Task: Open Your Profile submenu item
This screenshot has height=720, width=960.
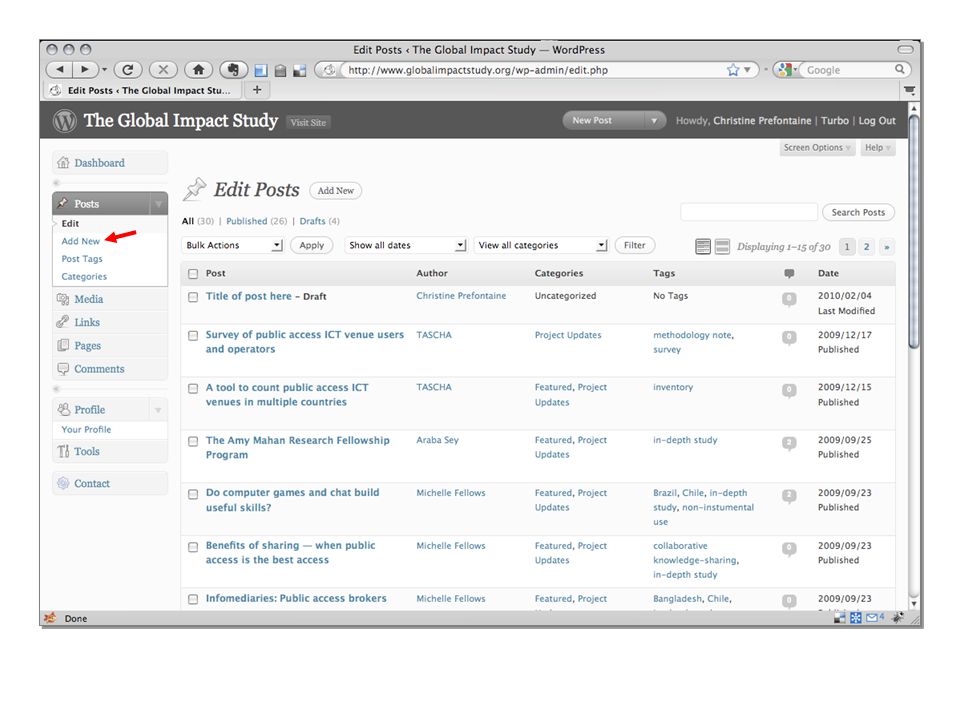Action: pyautogui.click(x=86, y=430)
